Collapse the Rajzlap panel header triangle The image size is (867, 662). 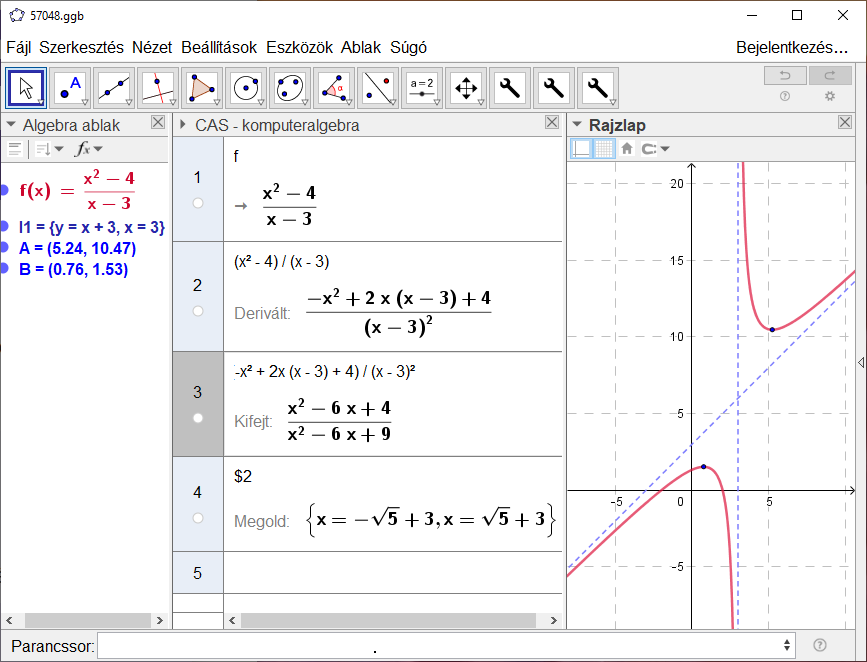[x=577, y=125]
